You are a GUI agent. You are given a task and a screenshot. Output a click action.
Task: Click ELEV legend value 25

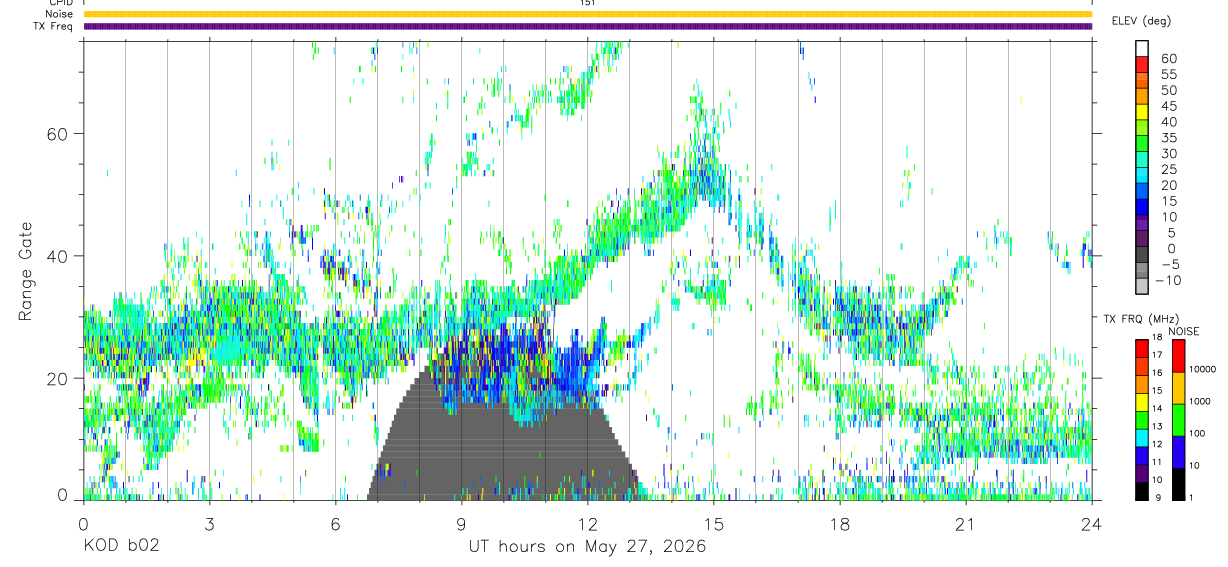pos(1169,170)
